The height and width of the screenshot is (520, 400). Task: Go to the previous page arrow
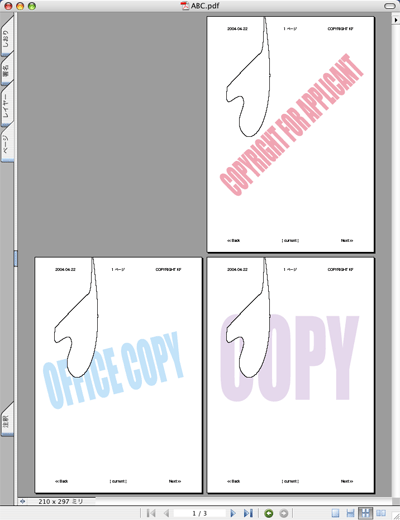(x=166, y=513)
